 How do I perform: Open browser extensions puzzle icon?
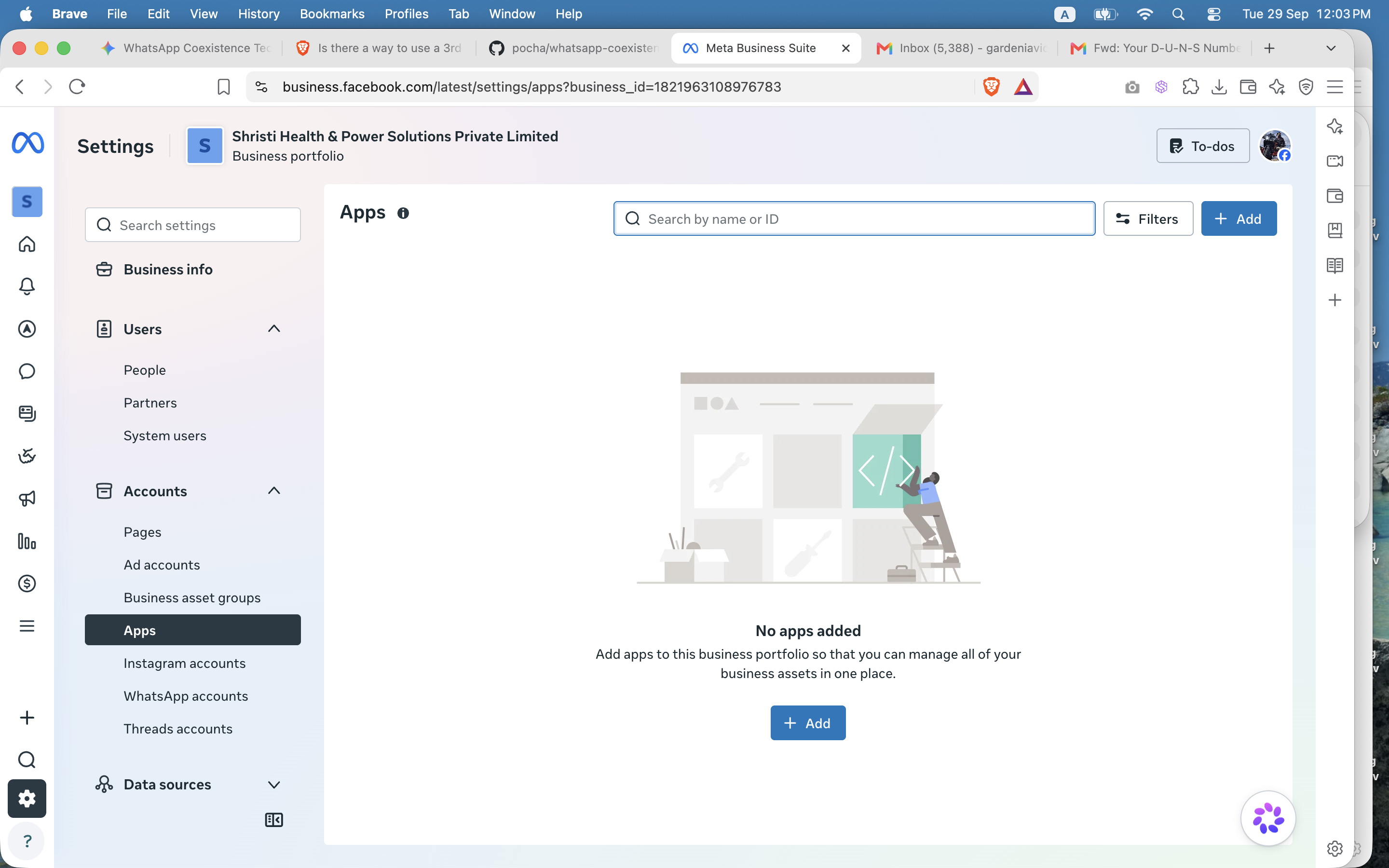pyautogui.click(x=1190, y=87)
